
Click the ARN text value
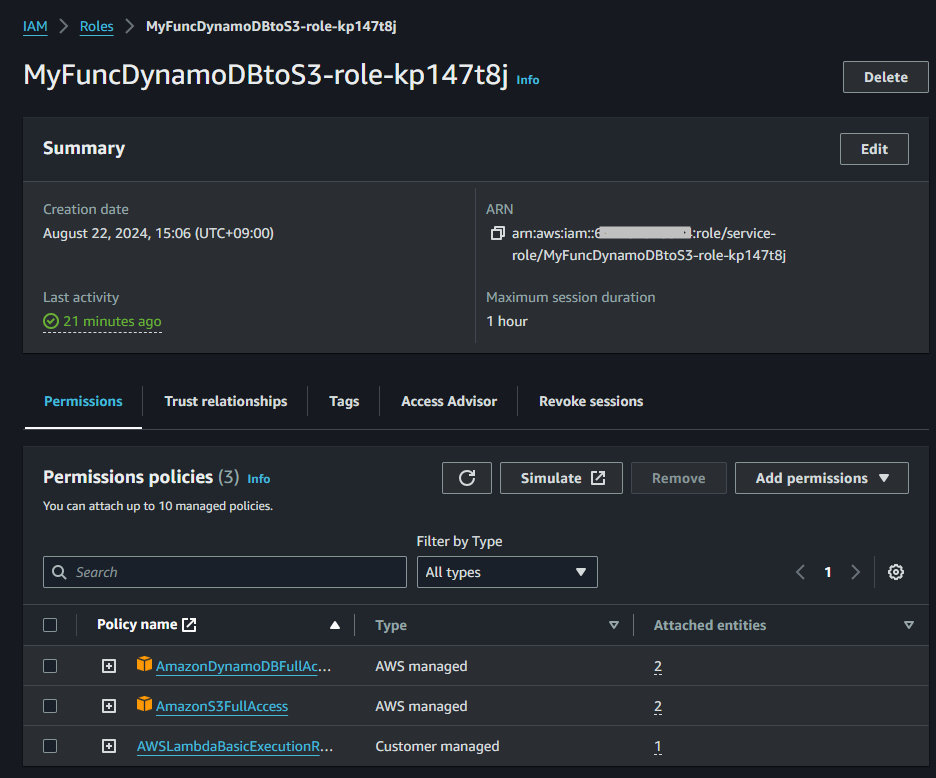click(649, 244)
